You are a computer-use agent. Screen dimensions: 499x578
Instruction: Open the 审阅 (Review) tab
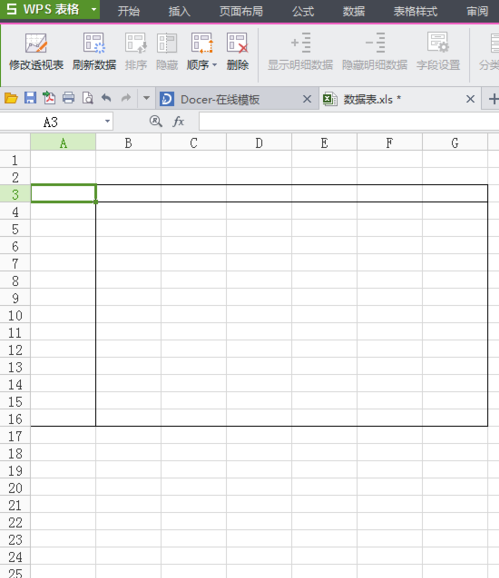coord(477,11)
